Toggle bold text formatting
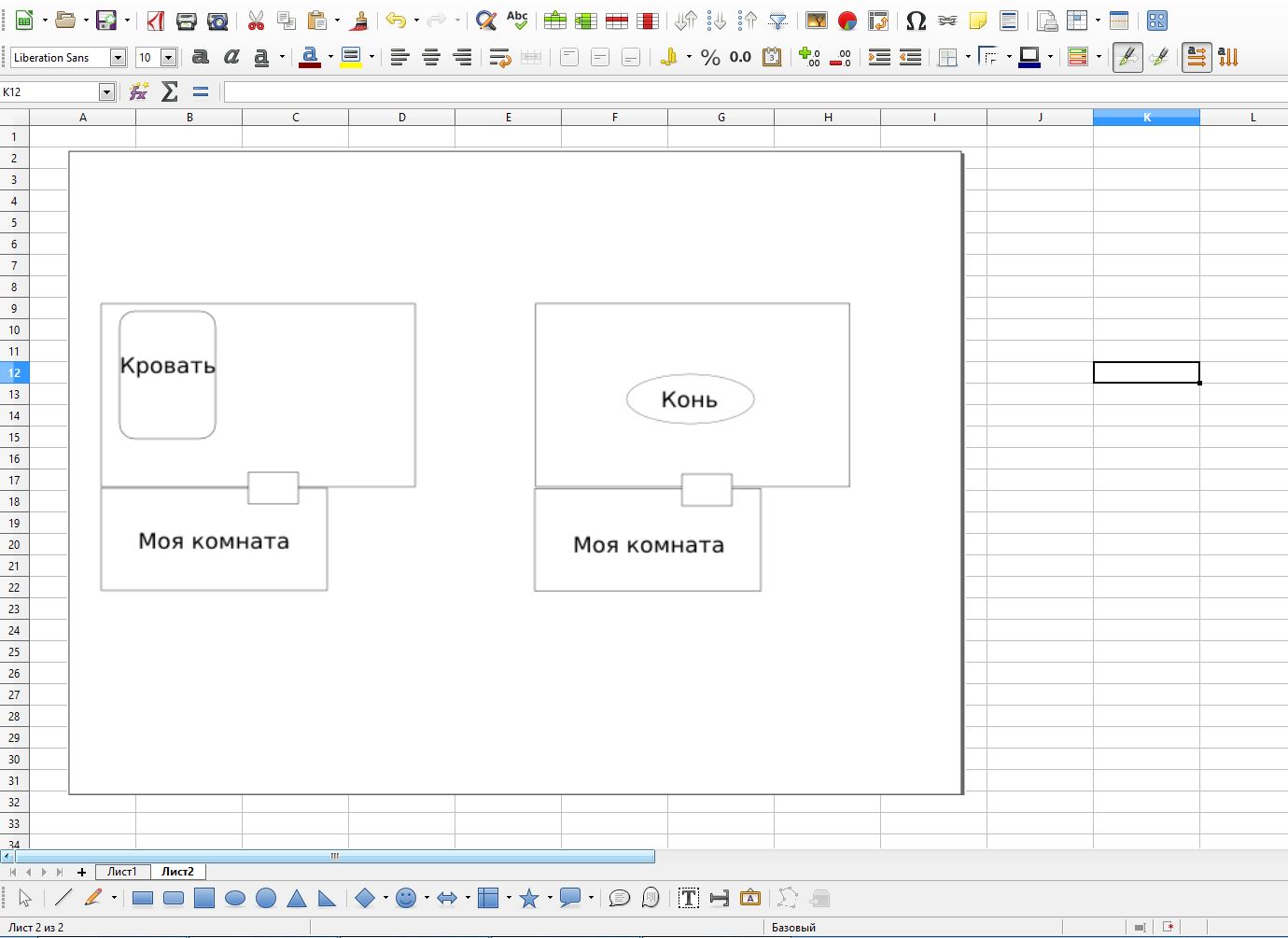Viewport: 1288px width, 938px height. tap(200, 58)
